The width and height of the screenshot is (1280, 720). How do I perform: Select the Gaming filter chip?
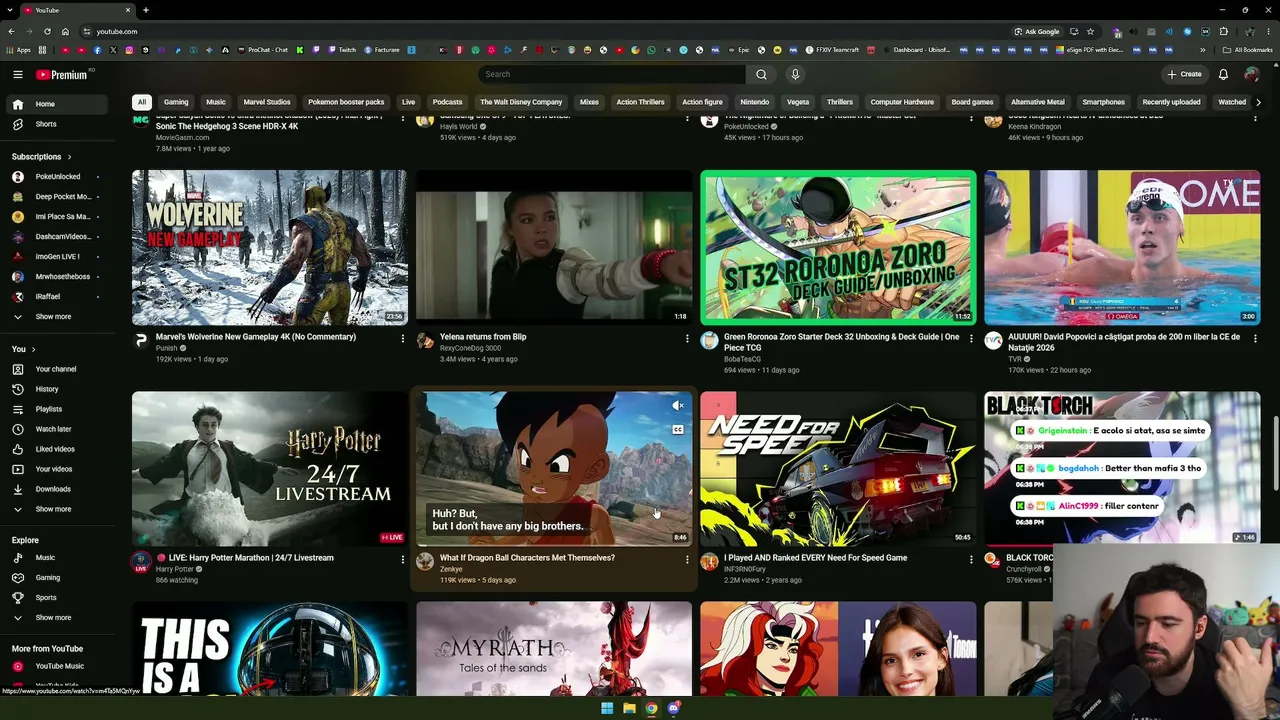coord(176,102)
